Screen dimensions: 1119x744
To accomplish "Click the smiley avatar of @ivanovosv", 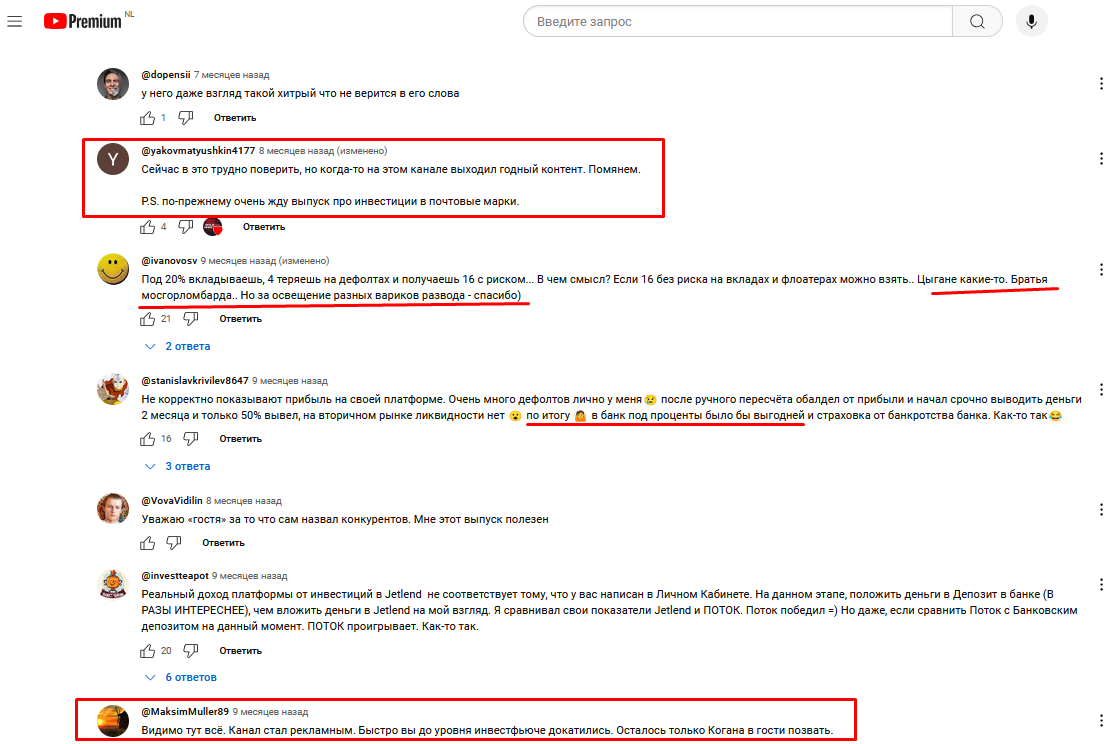I will point(113,270).
